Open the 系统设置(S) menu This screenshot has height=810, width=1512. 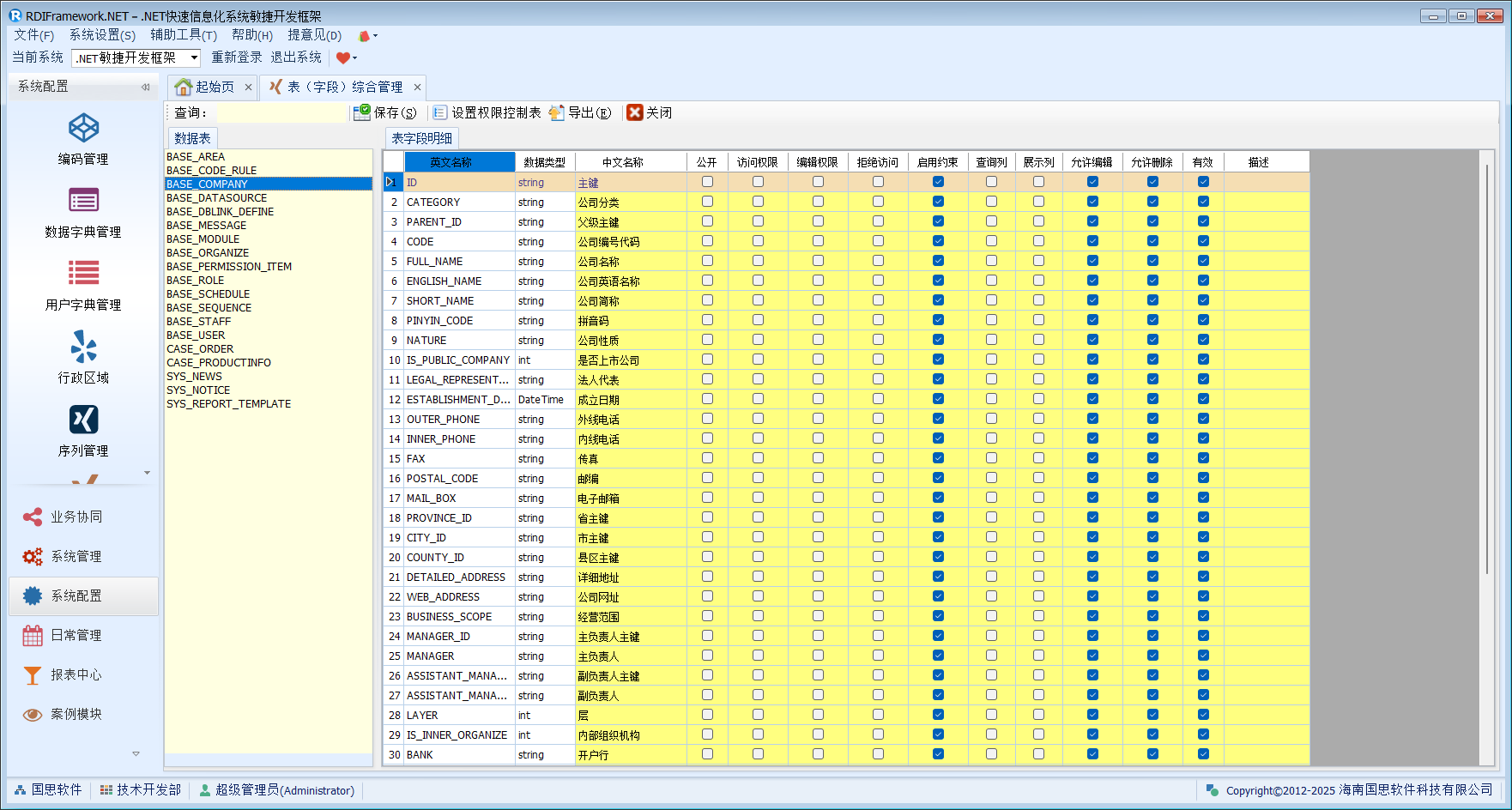pyautogui.click(x=102, y=35)
